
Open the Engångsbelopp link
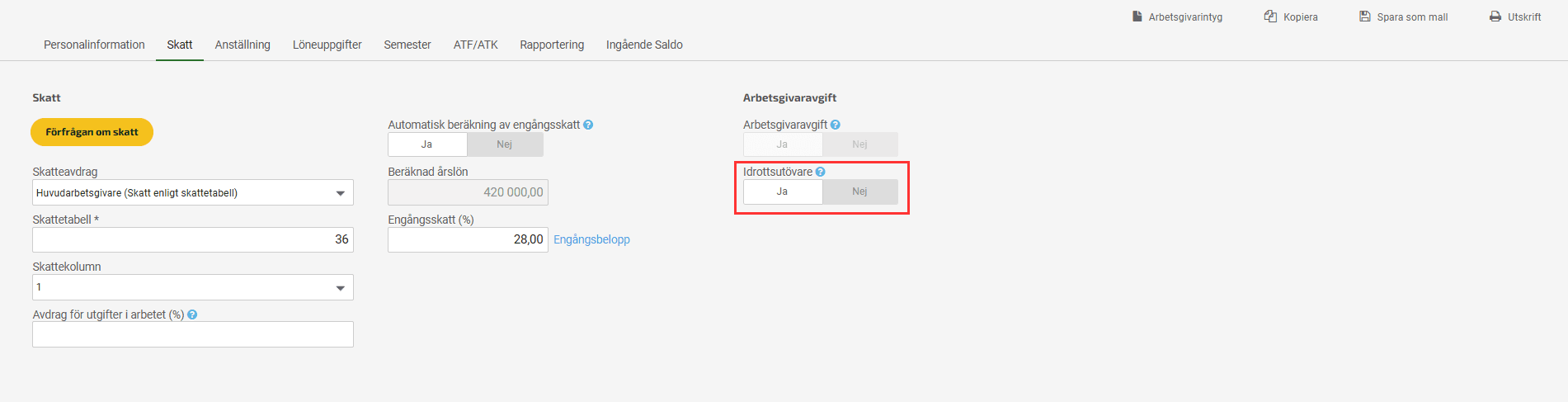591,239
